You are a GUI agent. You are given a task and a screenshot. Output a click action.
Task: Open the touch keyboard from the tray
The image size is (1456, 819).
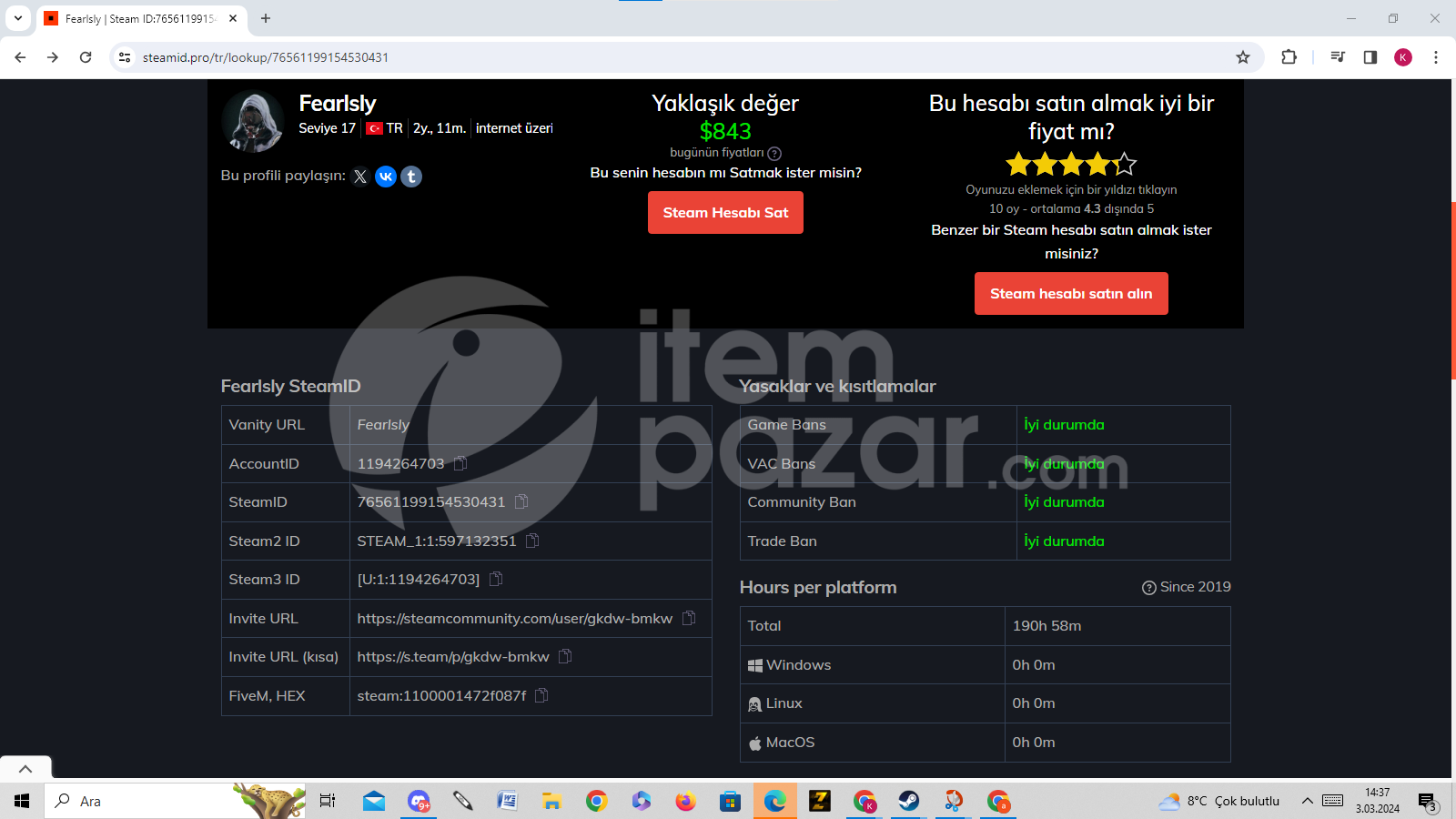click(1333, 801)
